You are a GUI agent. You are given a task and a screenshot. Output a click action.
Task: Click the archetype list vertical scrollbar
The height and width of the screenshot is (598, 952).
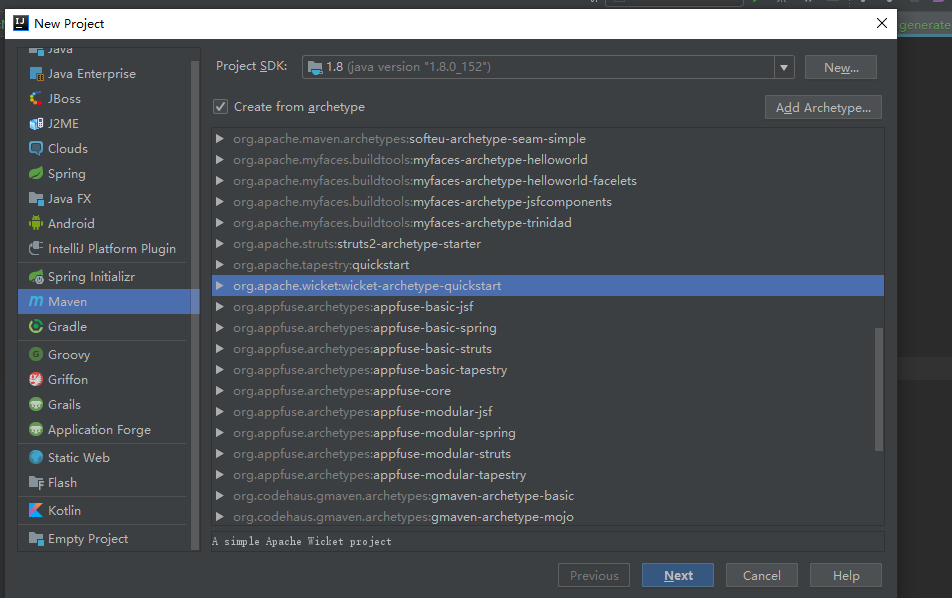point(879,389)
